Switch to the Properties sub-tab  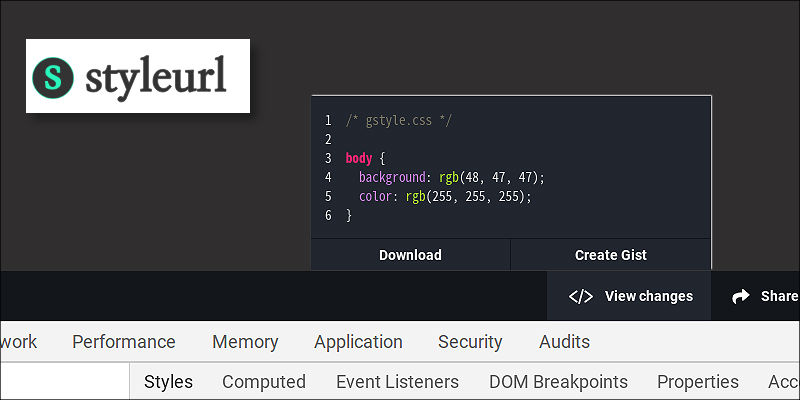[697, 382]
